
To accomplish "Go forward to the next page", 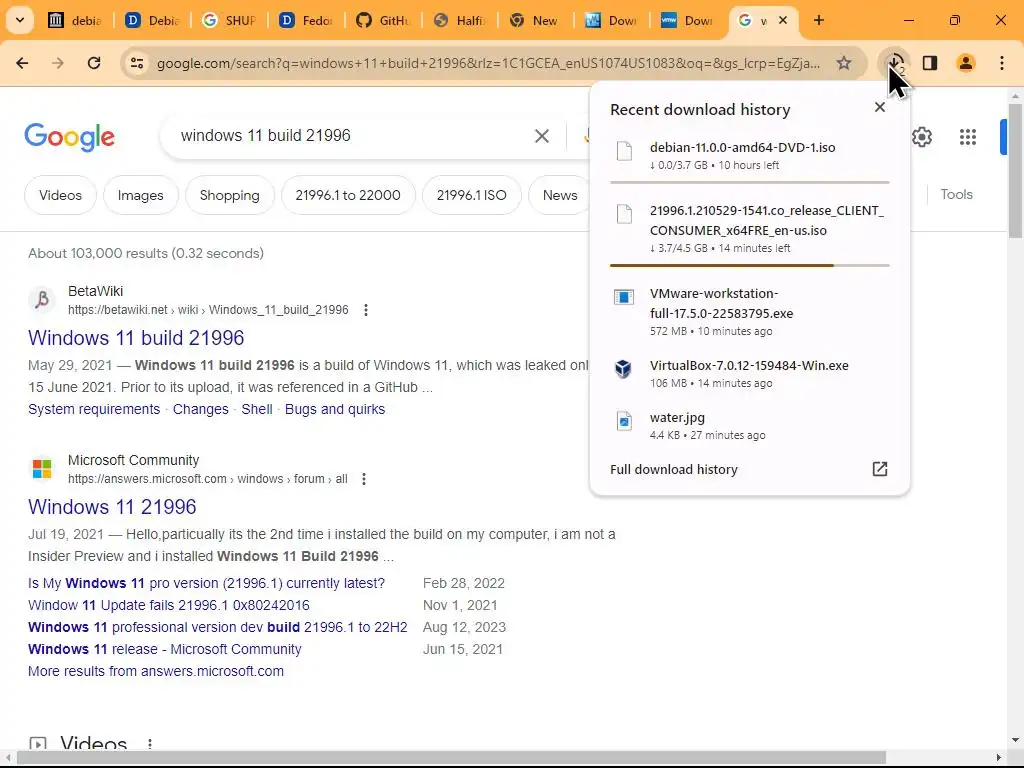I will [58, 63].
